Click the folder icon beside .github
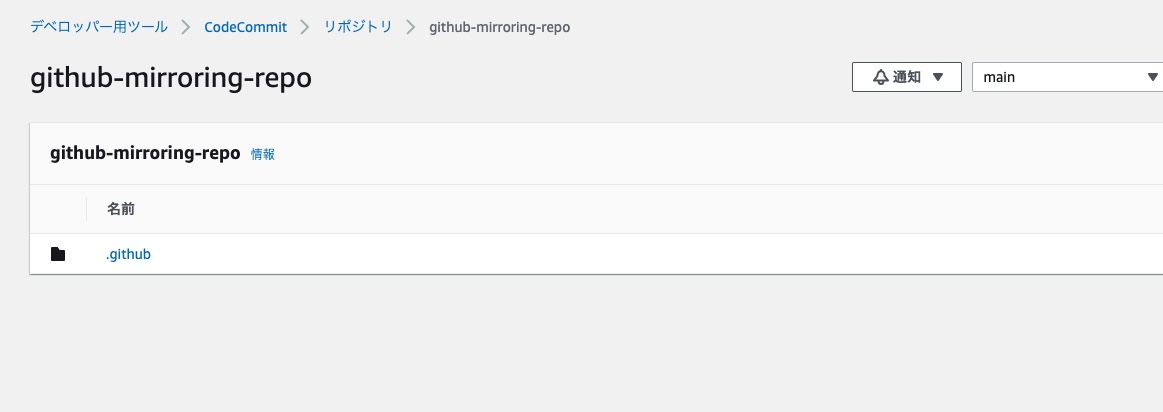Screen dimensions: 1163x412 pos(58,255)
